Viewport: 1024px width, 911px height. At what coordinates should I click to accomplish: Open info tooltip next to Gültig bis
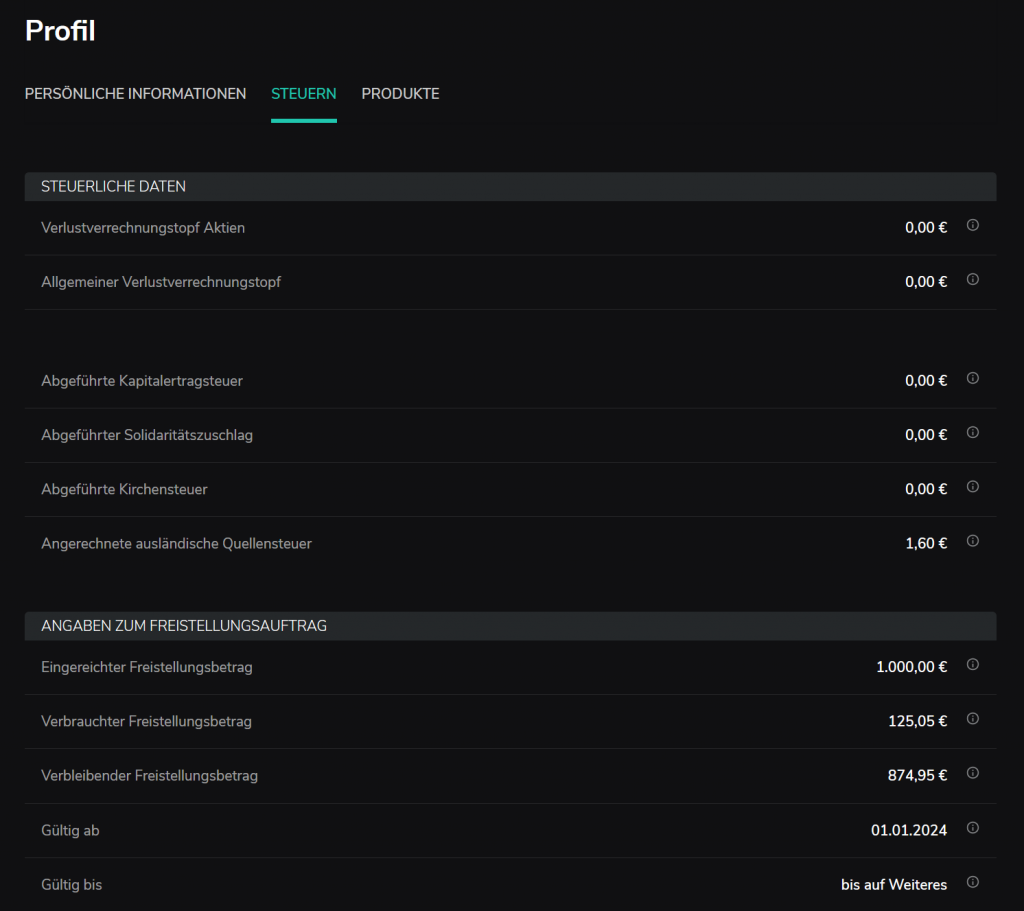972,882
